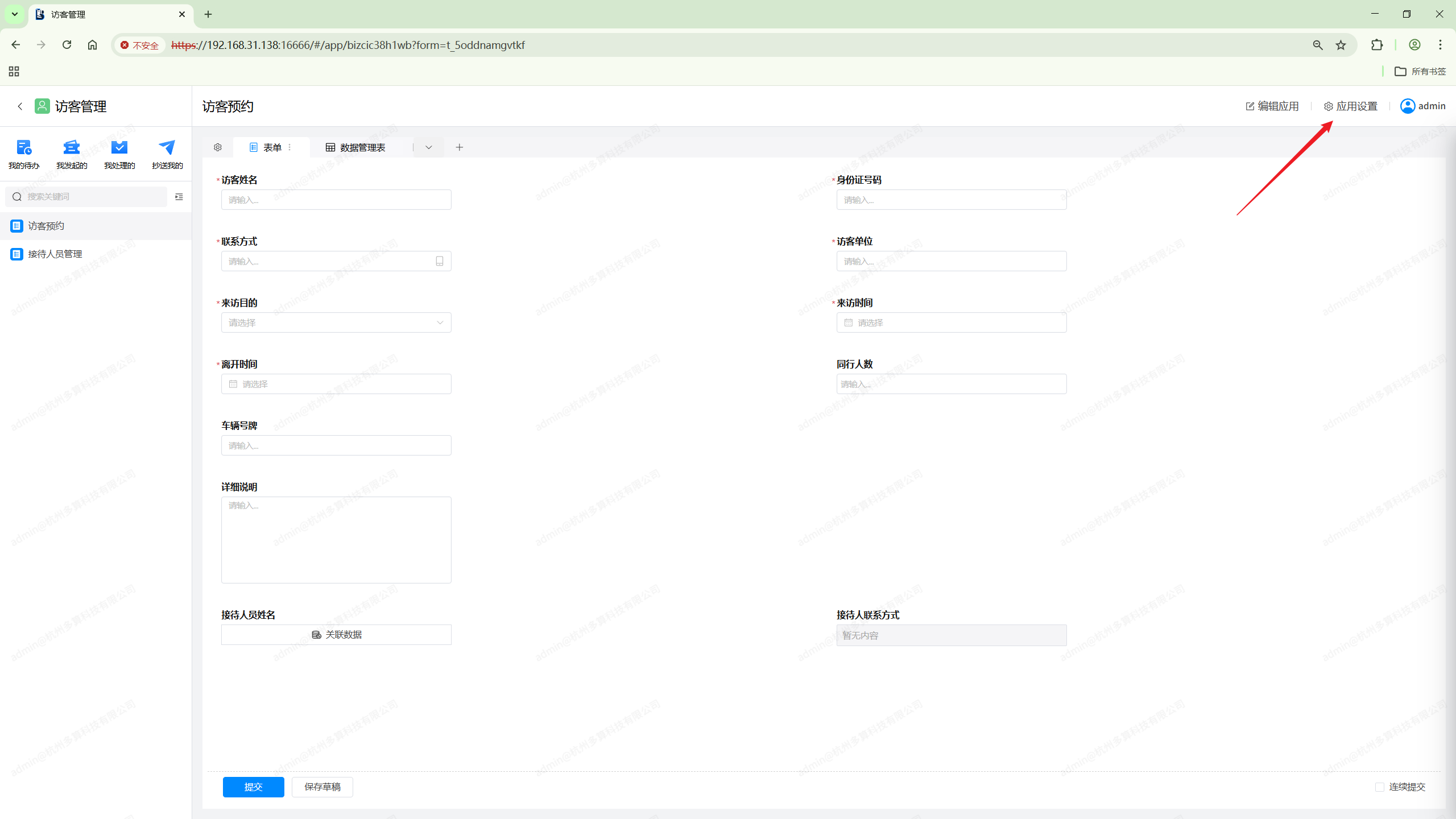1456x819 pixels.
Task: Select 接待人员管理 in the sidebar
Action: (x=55, y=254)
